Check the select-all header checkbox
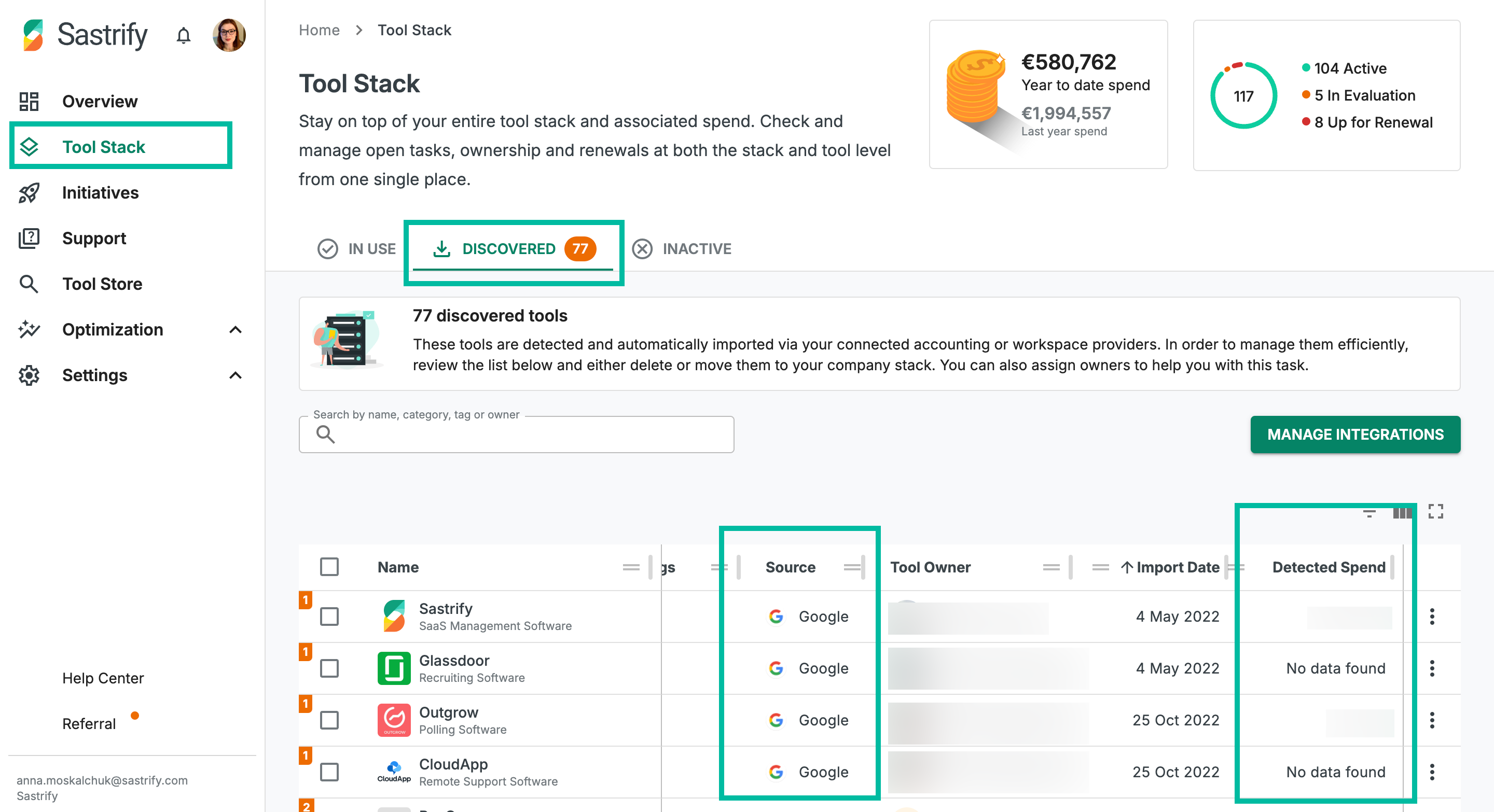1494x812 pixels. coord(329,566)
